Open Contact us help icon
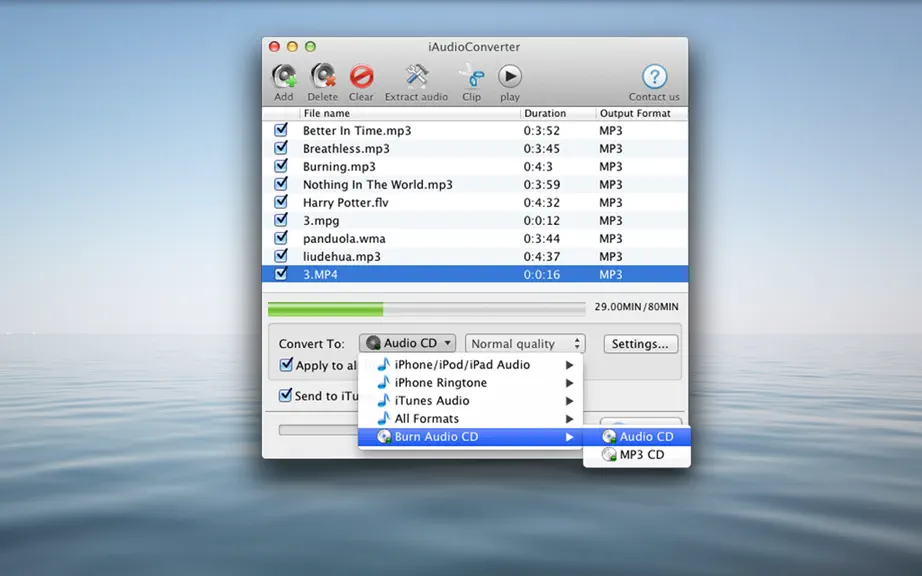 [654, 76]
